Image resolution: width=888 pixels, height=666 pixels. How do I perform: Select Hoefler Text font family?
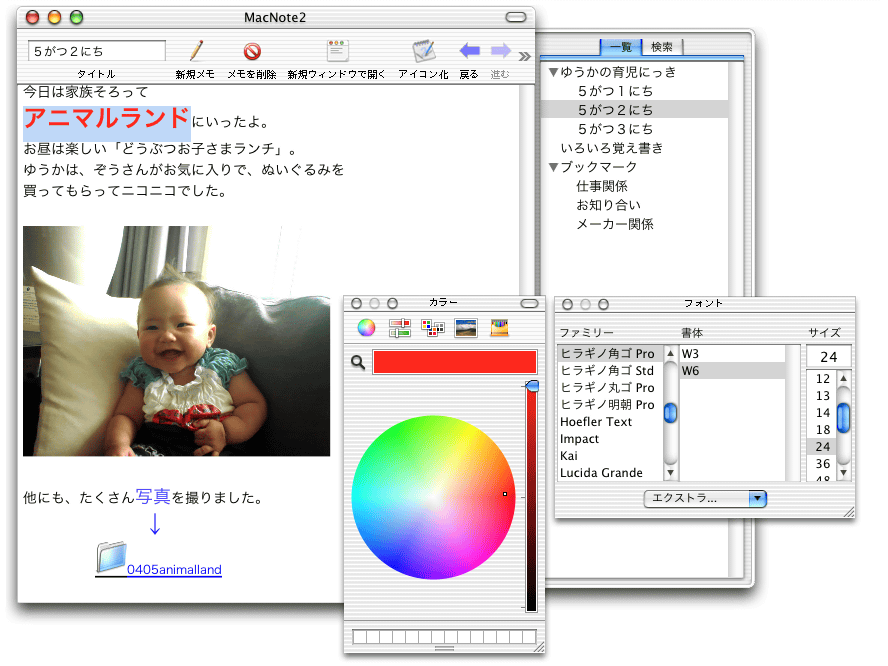pyautogui.click(x=609, y=421)
